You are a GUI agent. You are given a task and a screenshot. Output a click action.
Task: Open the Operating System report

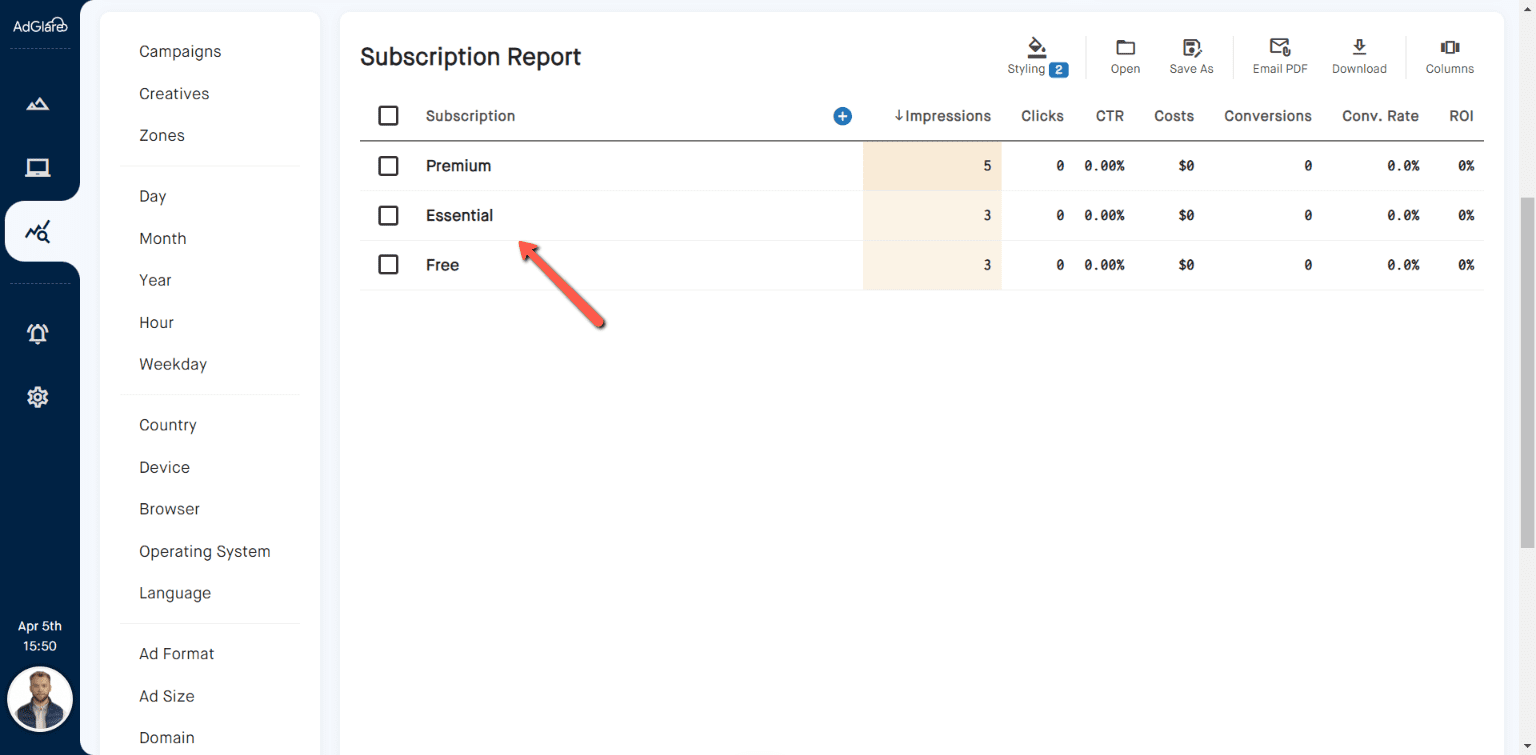tap(205, 551)
